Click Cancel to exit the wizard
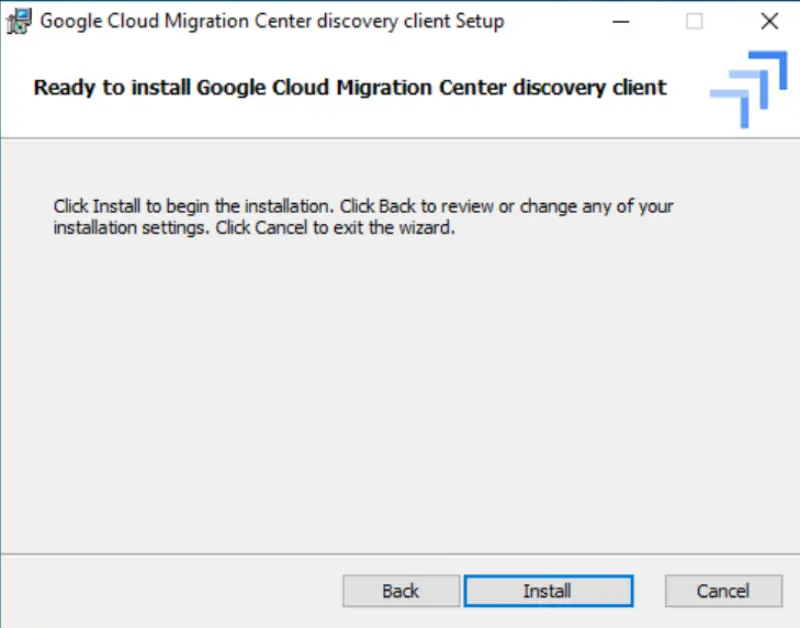Image resolution: width=800 pixels, height=628 pixels. click(x=723, y=590)
